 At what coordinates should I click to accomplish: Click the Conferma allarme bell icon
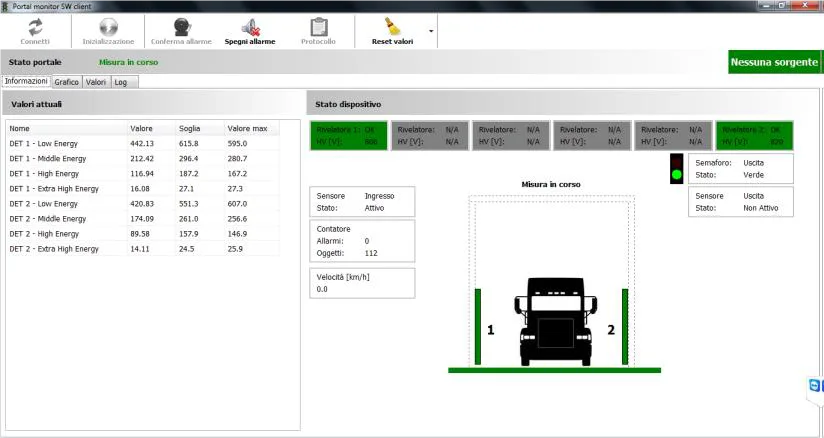(x=181, y=27)
